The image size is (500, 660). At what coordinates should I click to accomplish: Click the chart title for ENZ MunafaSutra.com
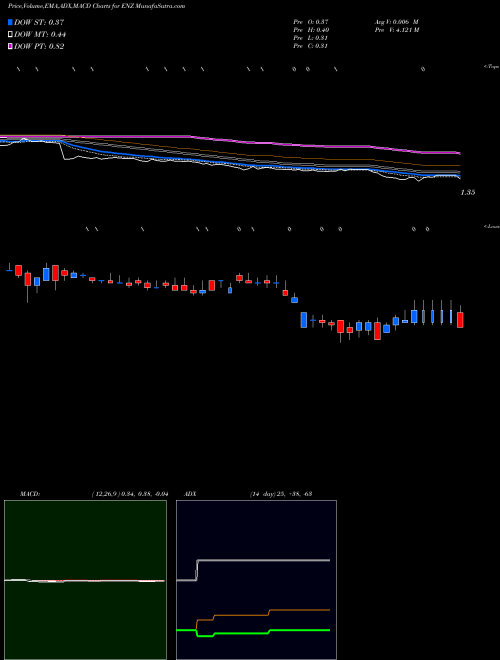[x=96, y=6]
